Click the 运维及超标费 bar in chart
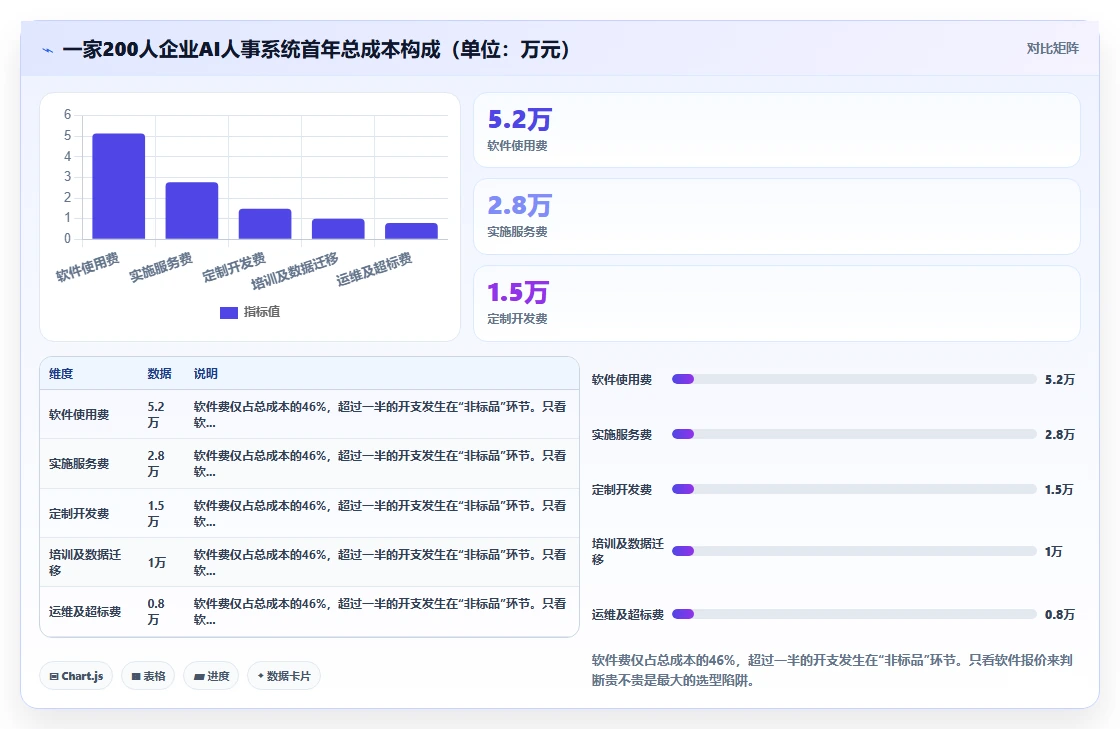 [x=411, y=231]
